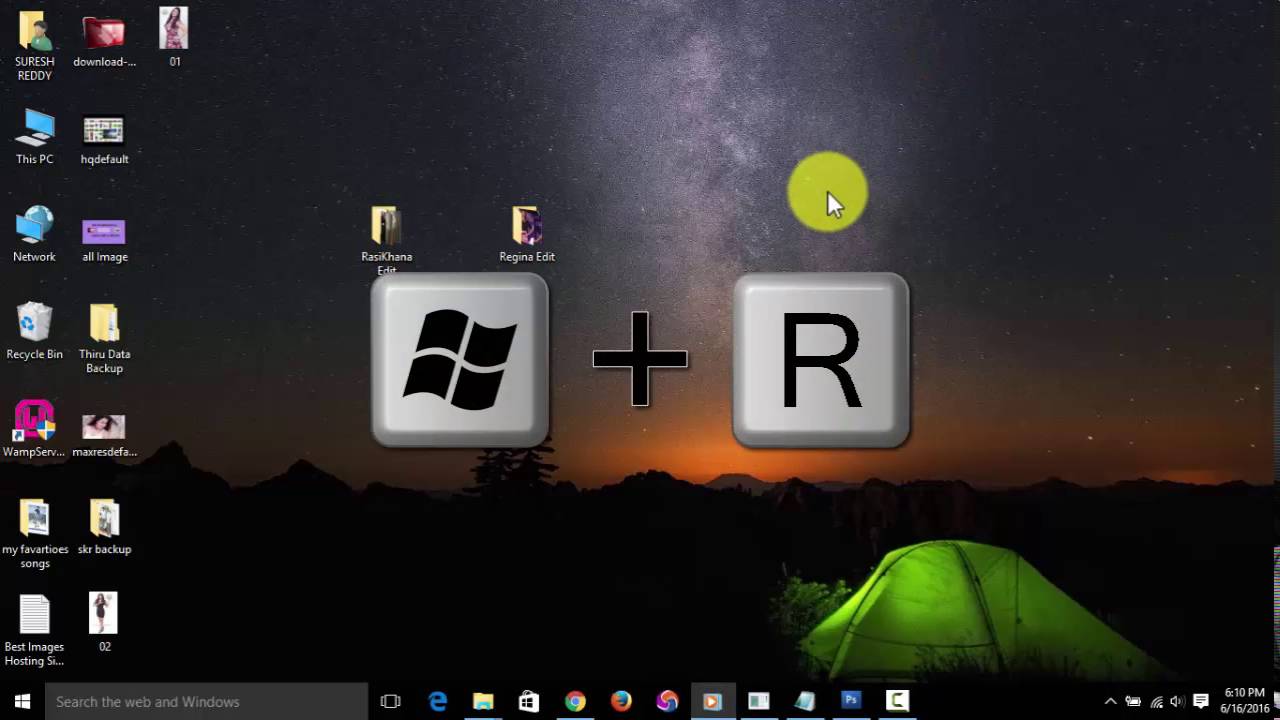Select the all Image file

pyautogui.click(x=104, y=240)
